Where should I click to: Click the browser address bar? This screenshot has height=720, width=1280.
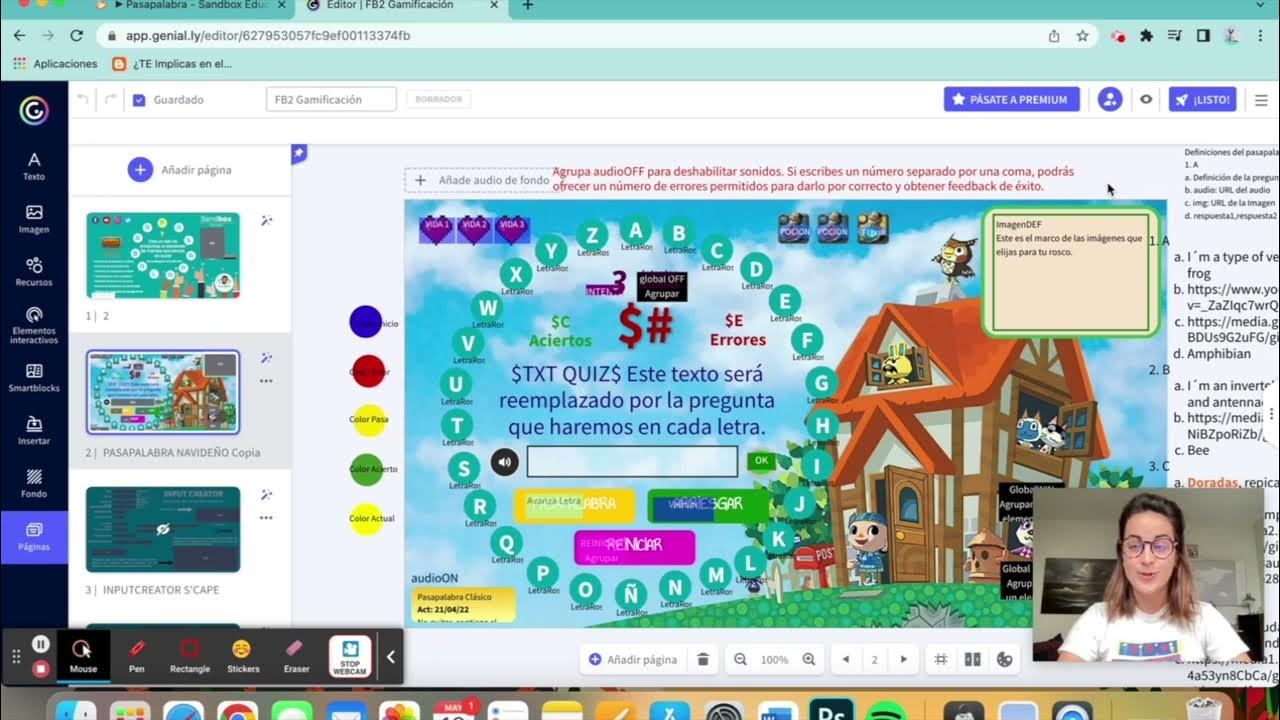click(580, 35)
